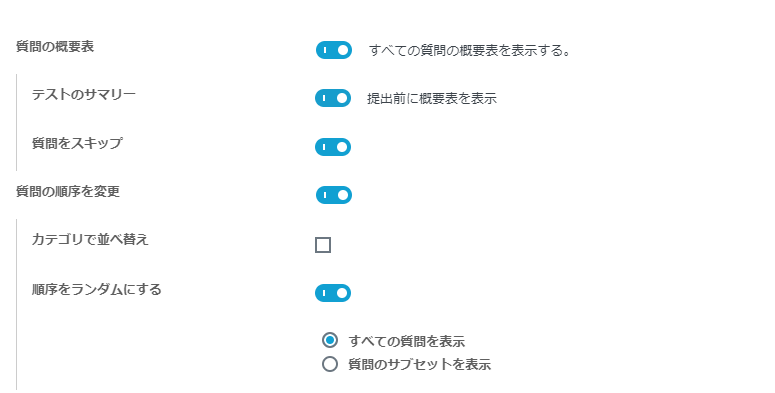Switch off the 質問をスキップ toggle
The image size is (775, 393).
coord(333,147)
